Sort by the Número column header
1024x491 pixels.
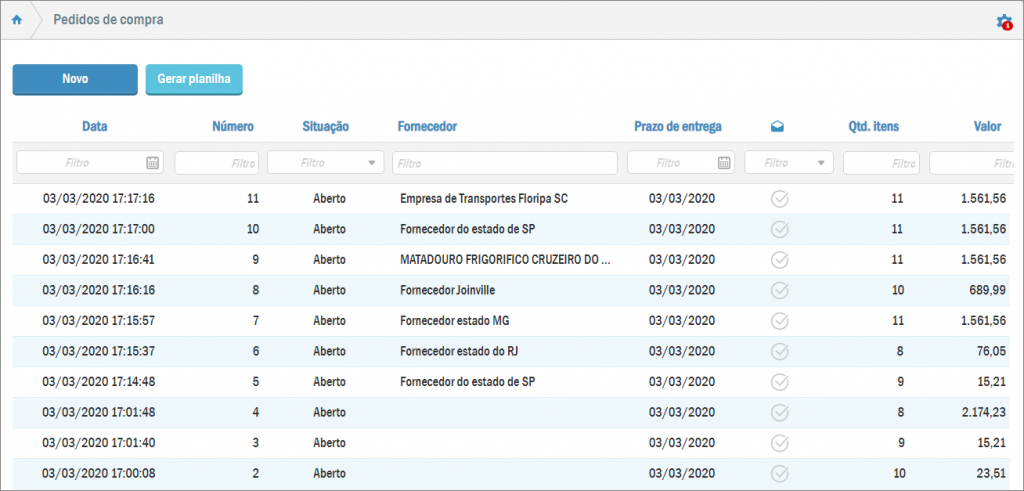click(x=233, y=127)
